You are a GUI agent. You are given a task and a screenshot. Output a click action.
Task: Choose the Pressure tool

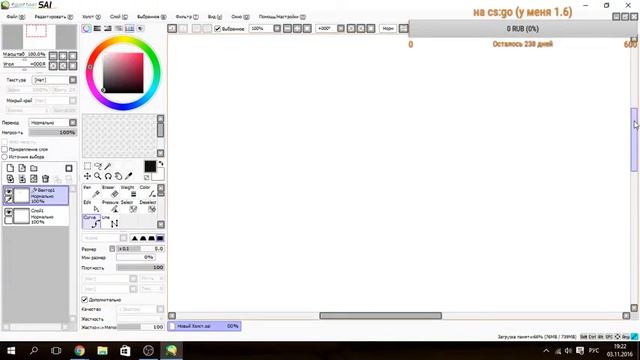[x=111, y=207]
